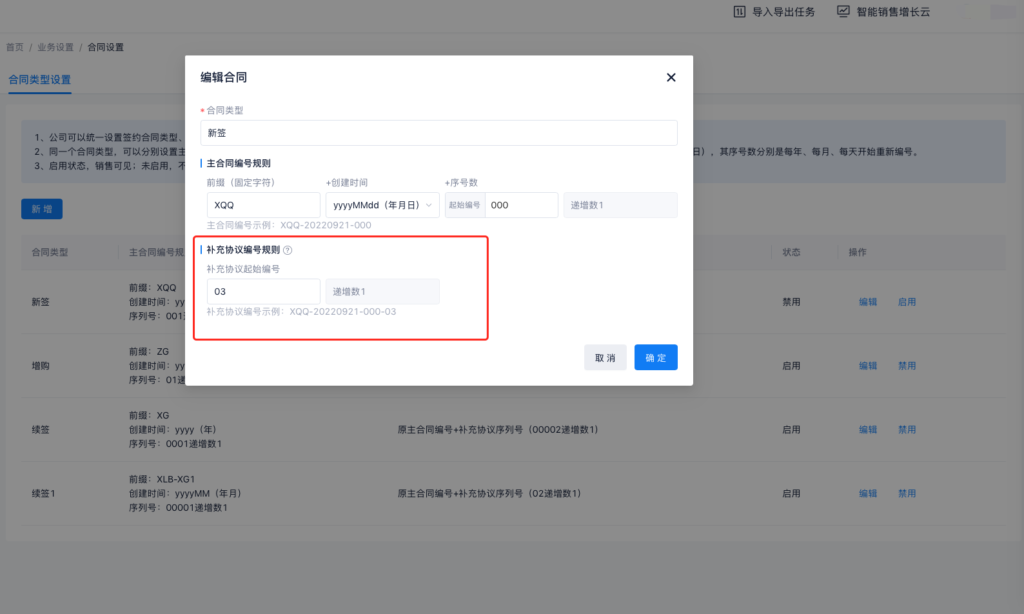Edit the 续签1 contract type row
Screen dimensions: 1024x614
point(868,494)
